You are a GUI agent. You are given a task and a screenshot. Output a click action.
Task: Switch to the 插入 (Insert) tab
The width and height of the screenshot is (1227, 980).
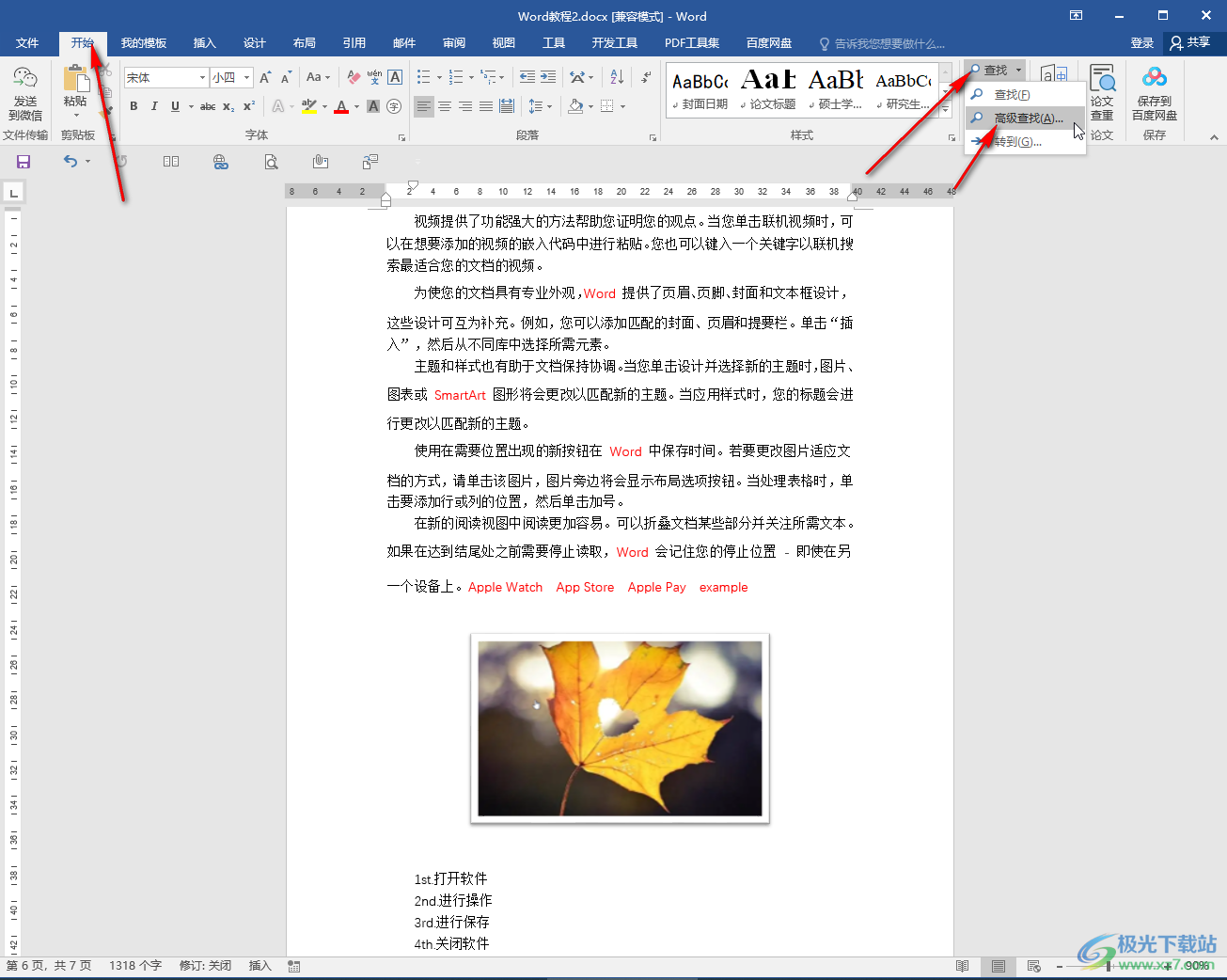click(204, 43)
